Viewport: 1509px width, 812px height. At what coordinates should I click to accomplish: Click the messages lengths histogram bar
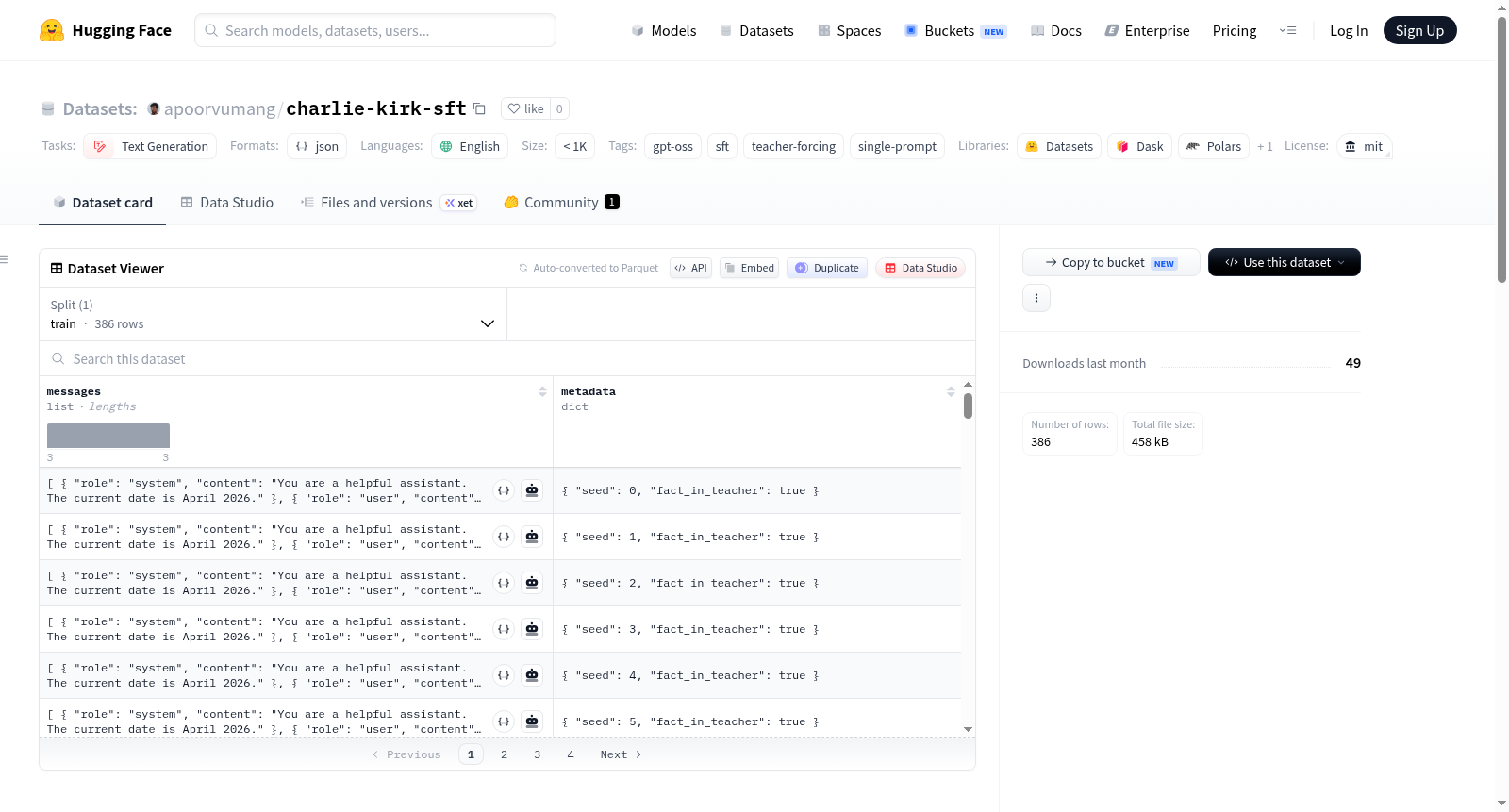[108, 436]
